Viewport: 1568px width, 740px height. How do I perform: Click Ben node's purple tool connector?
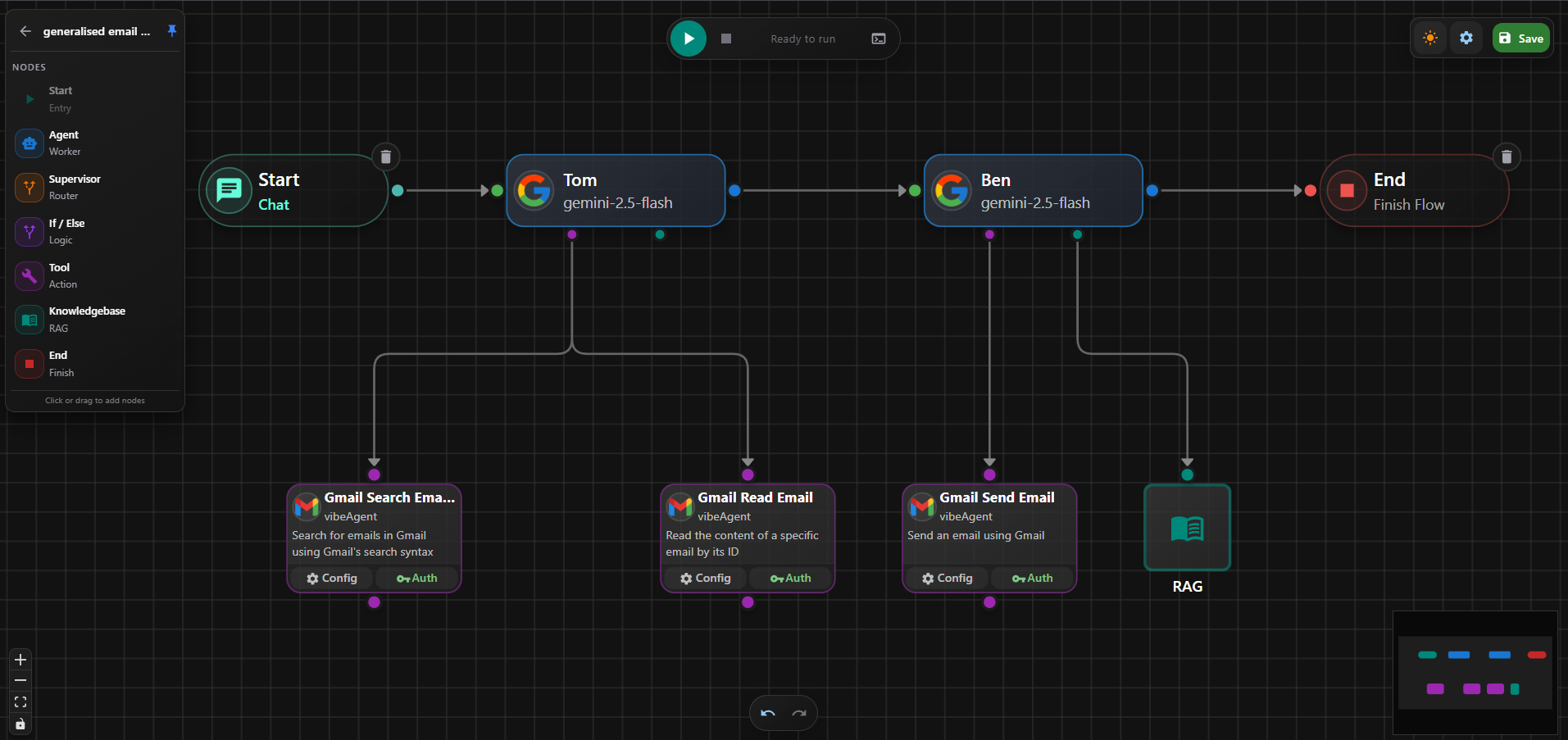point(989,234)
